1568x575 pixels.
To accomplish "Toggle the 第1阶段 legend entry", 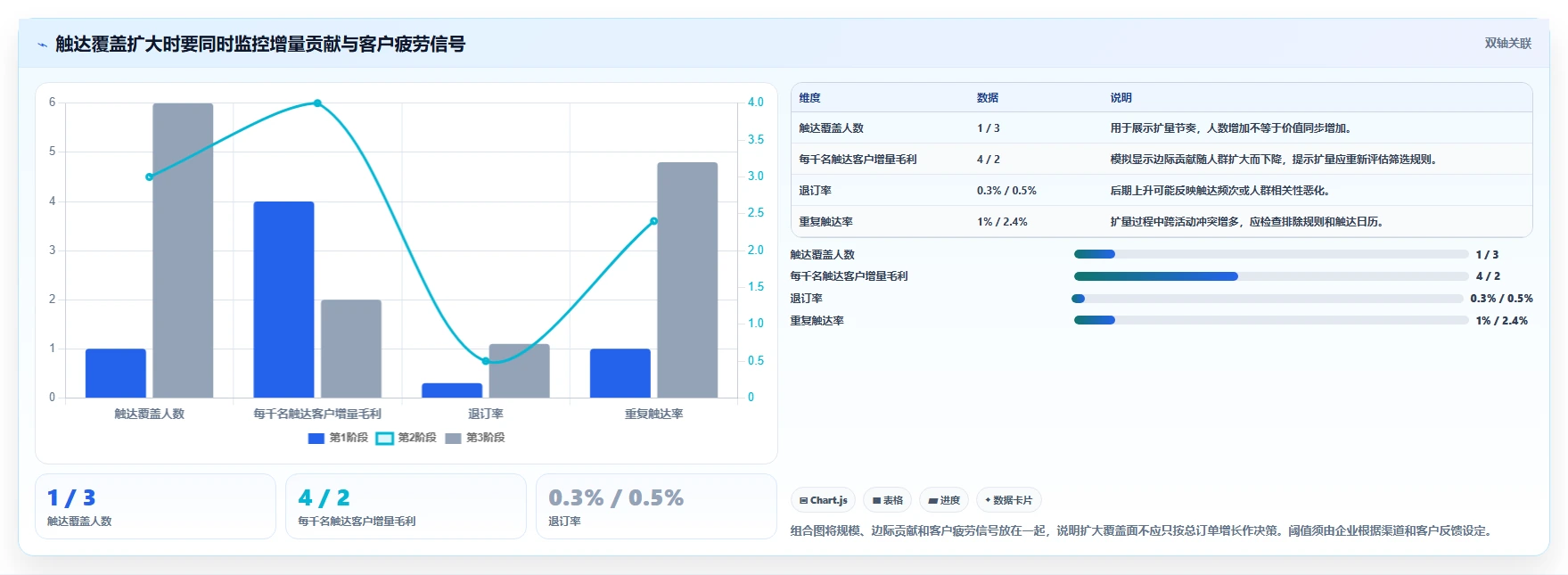I will 338,438.
